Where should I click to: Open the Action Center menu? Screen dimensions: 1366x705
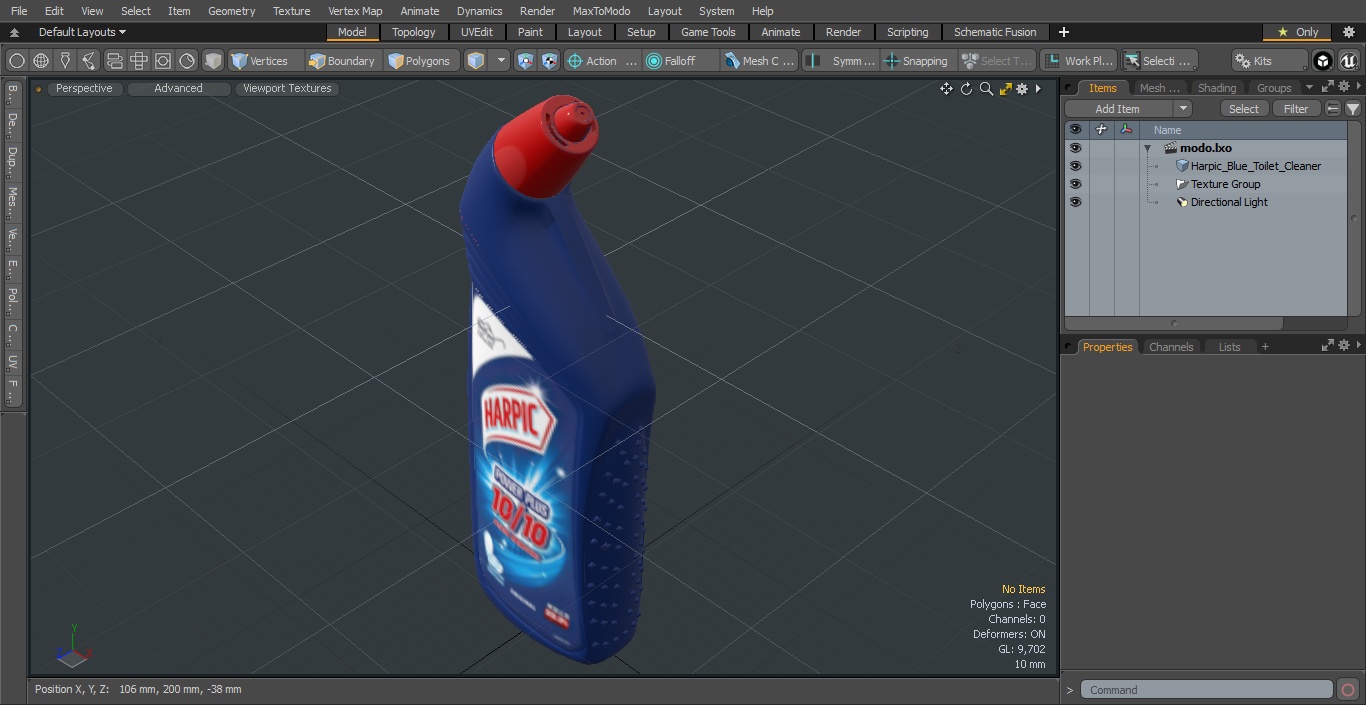(602, 61)
